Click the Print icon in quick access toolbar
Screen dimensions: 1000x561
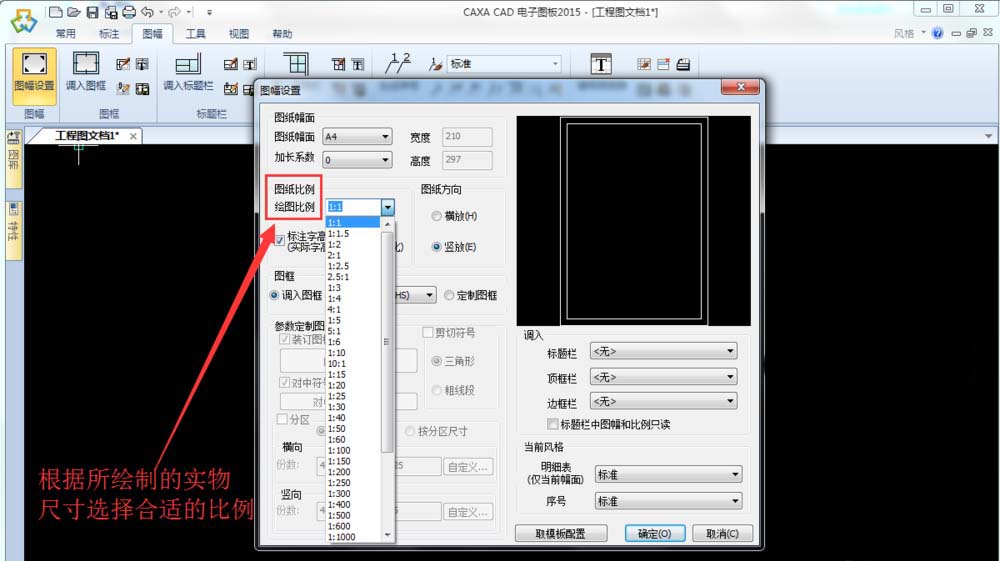[129, 11]
